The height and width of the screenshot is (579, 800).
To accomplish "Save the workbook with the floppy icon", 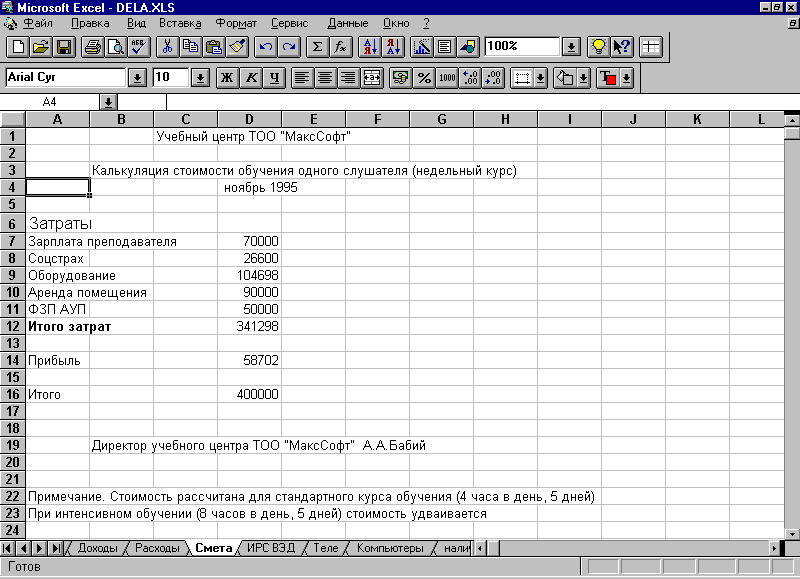I will [x=64, y=47].
